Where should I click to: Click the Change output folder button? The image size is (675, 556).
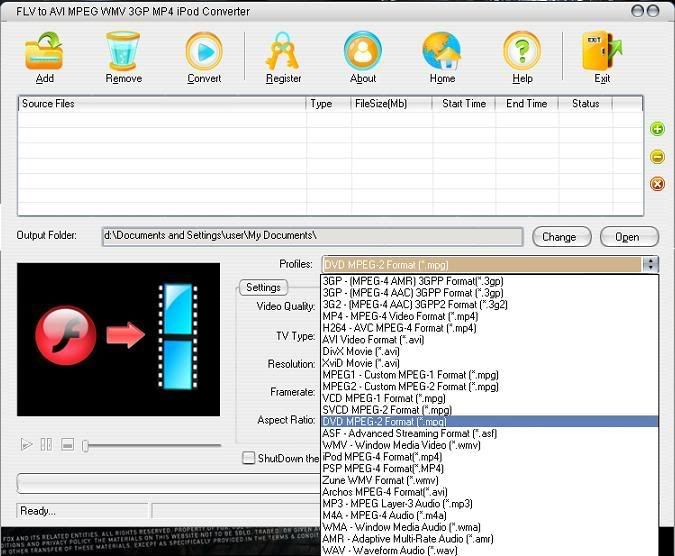point(561,237)
